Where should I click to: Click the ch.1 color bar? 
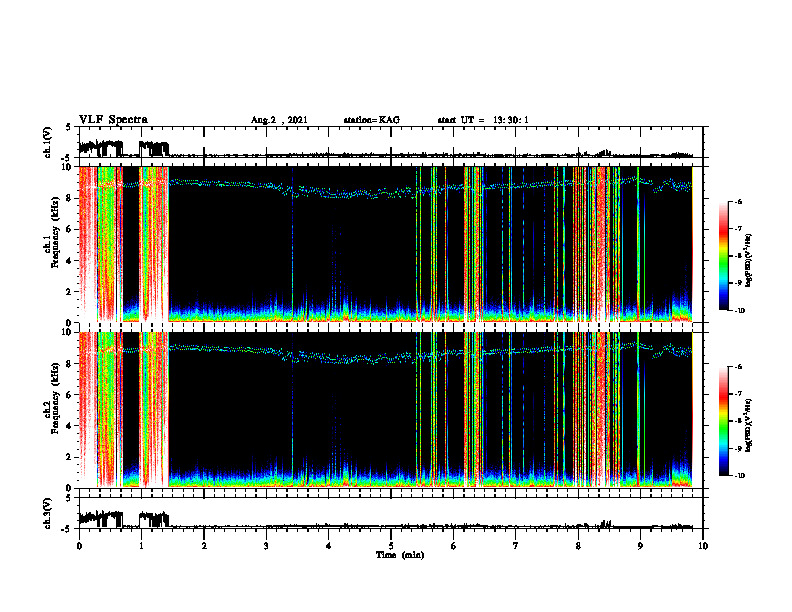pos(724,256)
